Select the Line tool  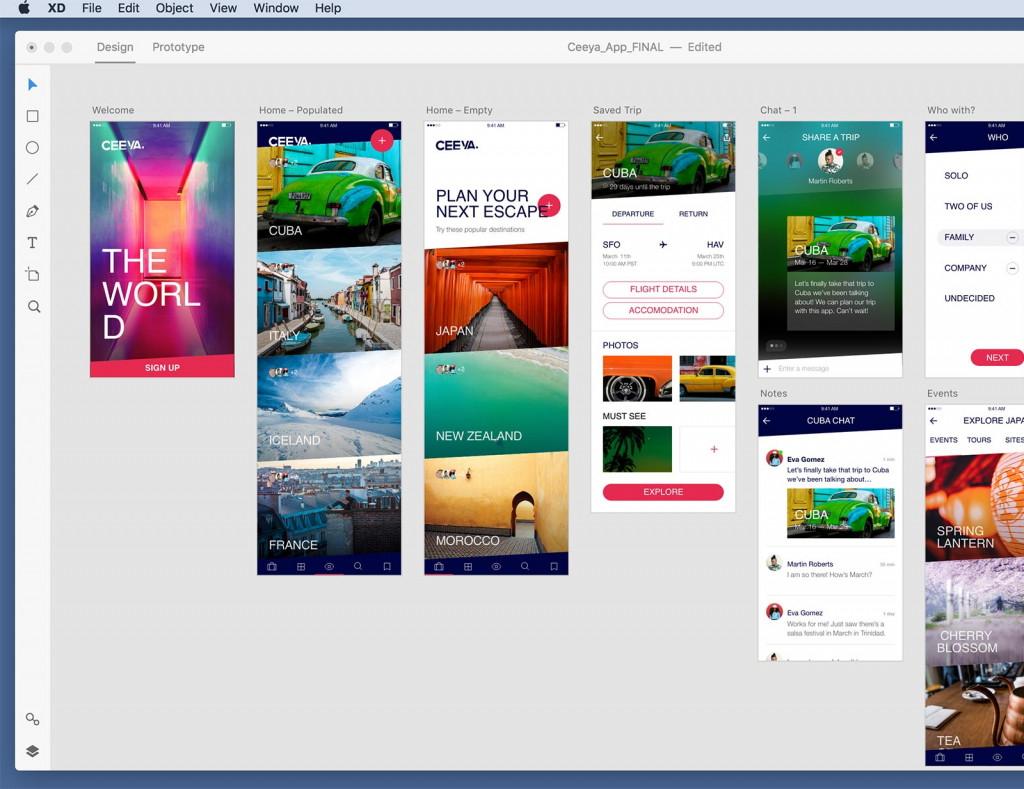(32, 179)
